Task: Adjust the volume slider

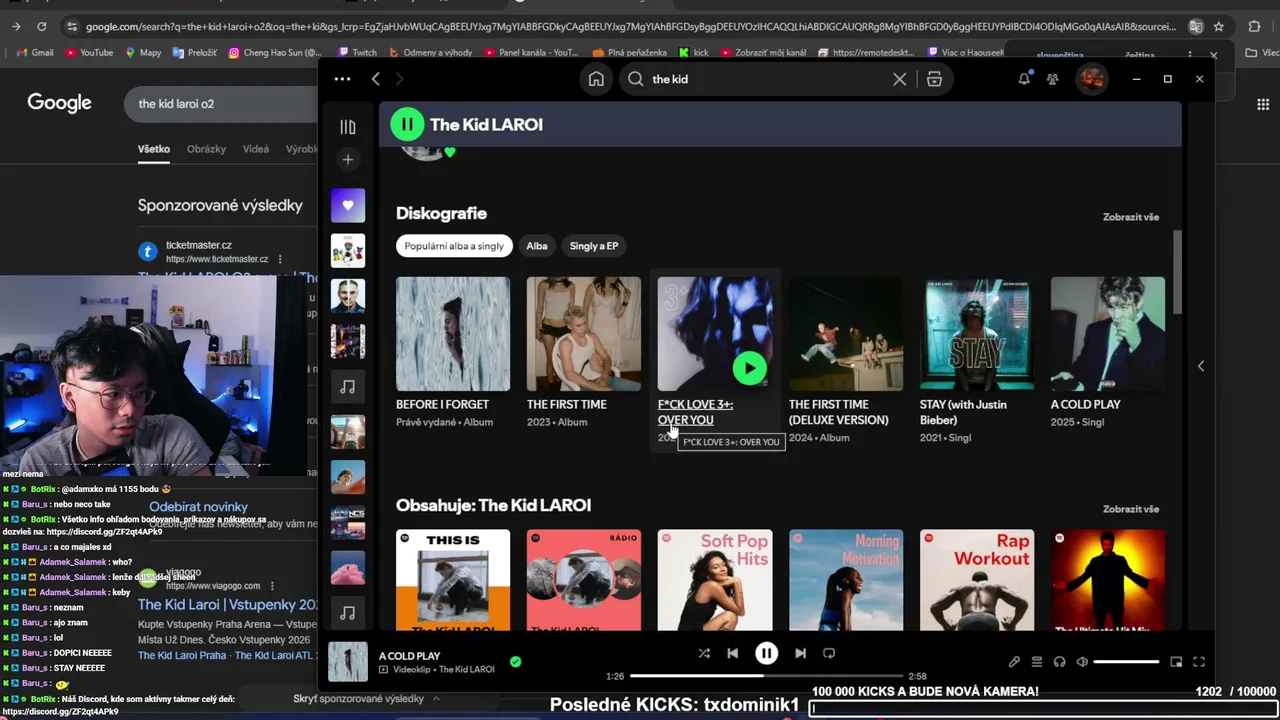Action: (1126, 662)
